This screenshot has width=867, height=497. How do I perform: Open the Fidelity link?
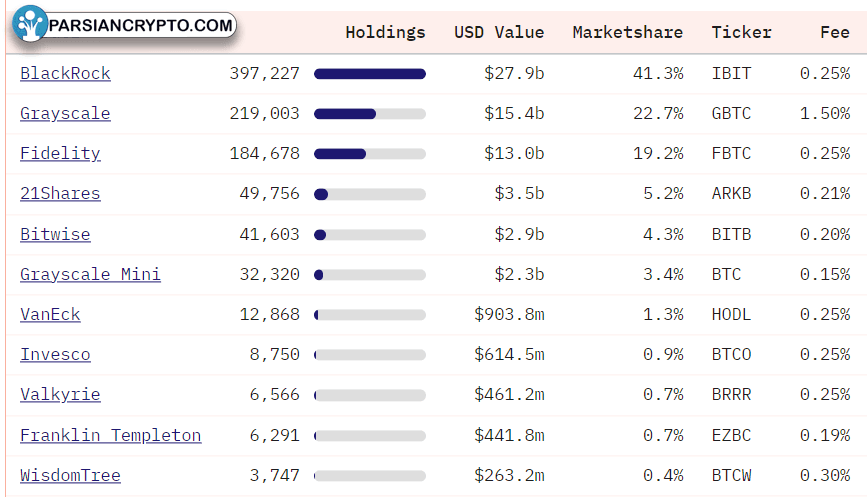pos(60,154)
